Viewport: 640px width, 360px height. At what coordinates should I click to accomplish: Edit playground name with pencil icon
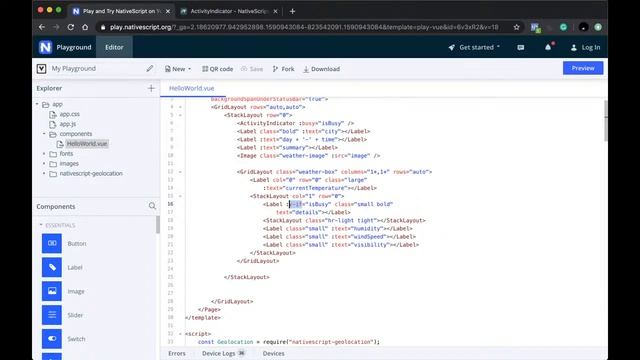click(x=150, y=69)
